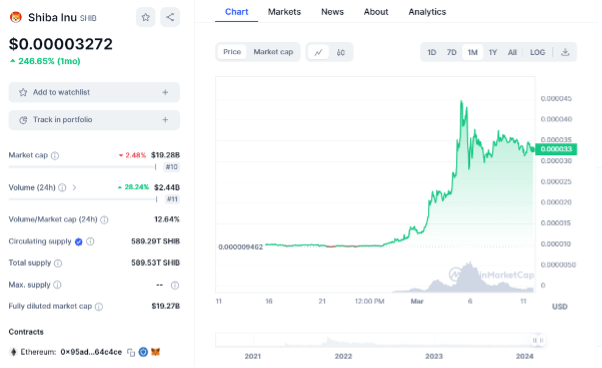Select the 1Y time range
This screenshot has height=368, width=602.
click(493, 52)
